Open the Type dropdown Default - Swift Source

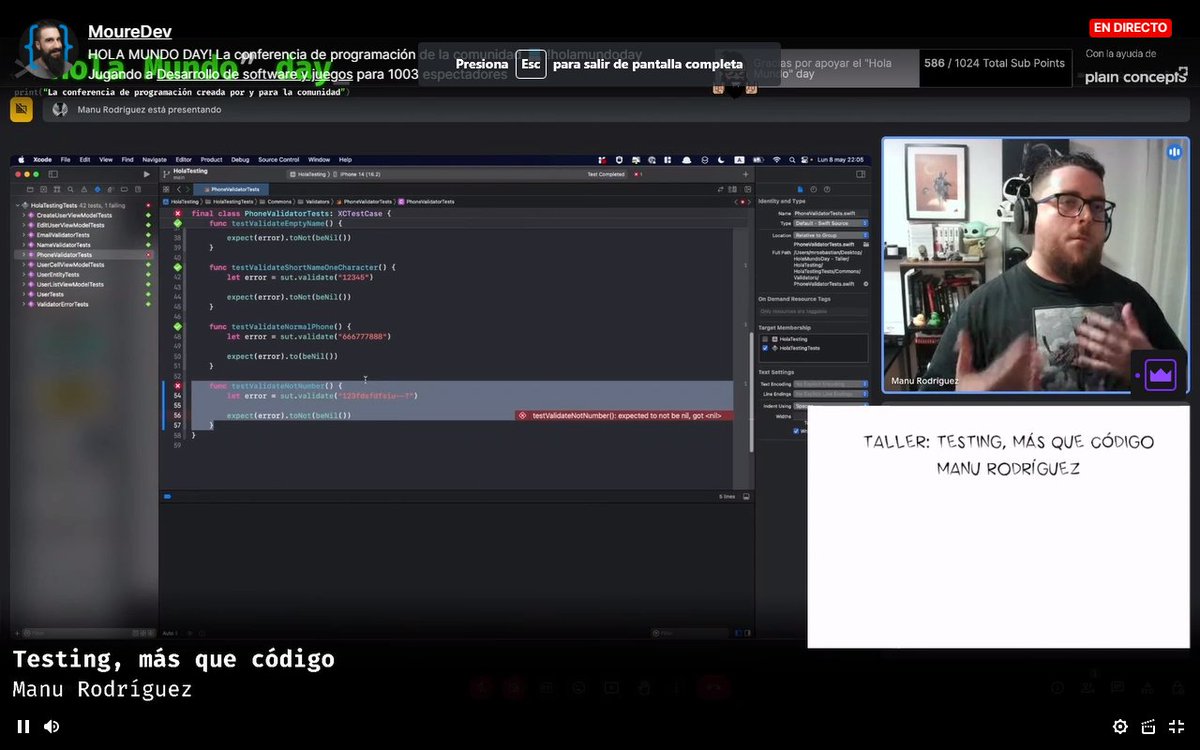(x=831, y=223)
